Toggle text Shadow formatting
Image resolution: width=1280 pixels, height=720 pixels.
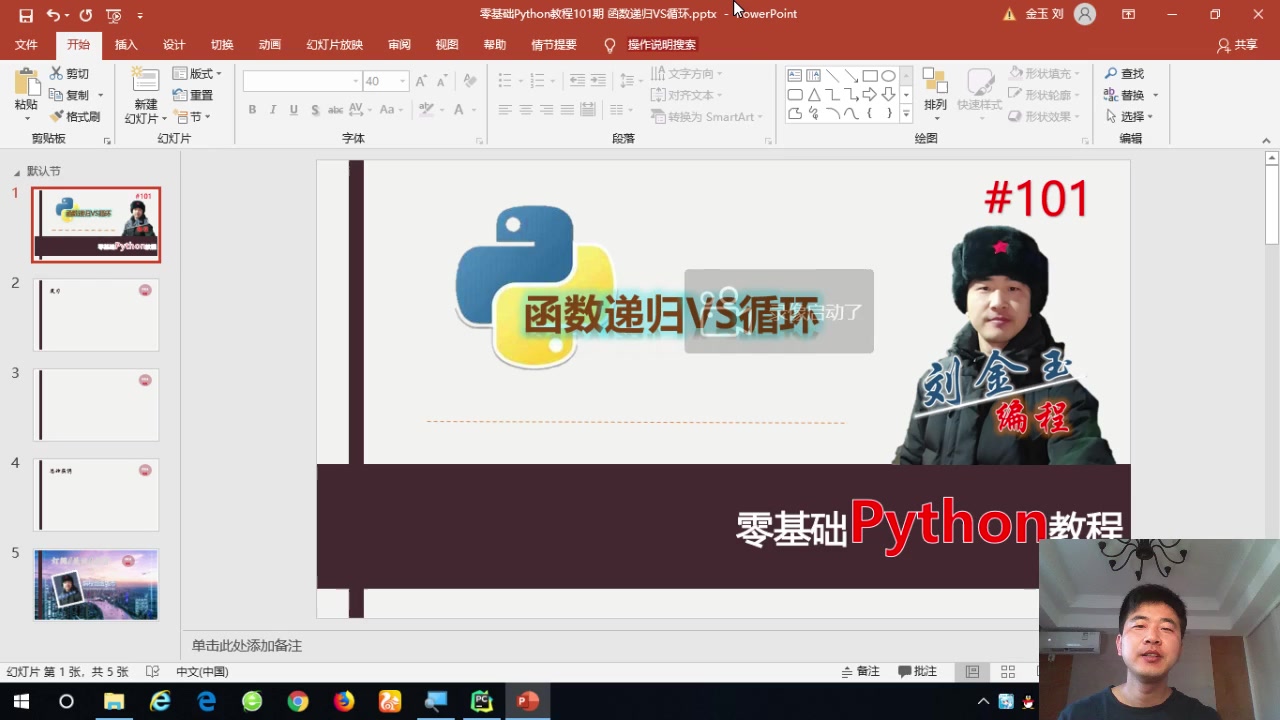pyautogui.click(x=315, y=110)
